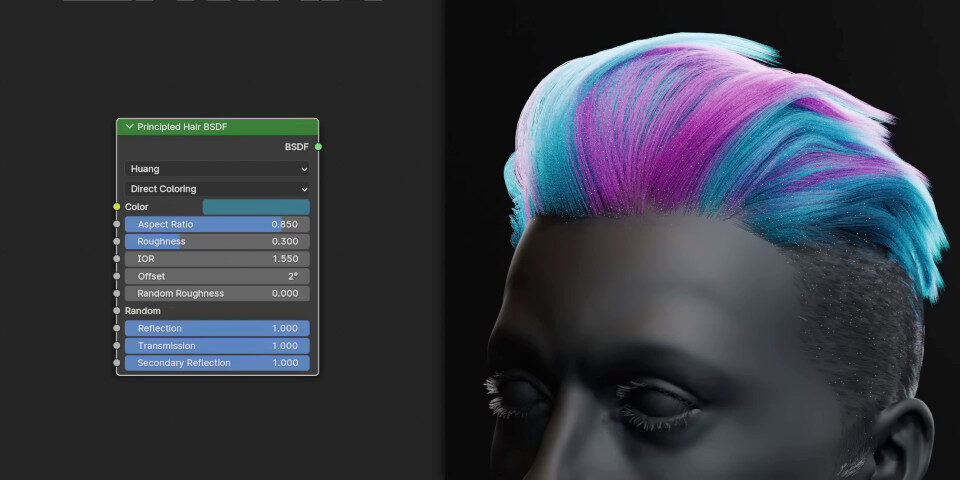Open the Direct Coloring parametrization dropdown
The height and width of the screenshot is (480, 960).
coord(217,189)
